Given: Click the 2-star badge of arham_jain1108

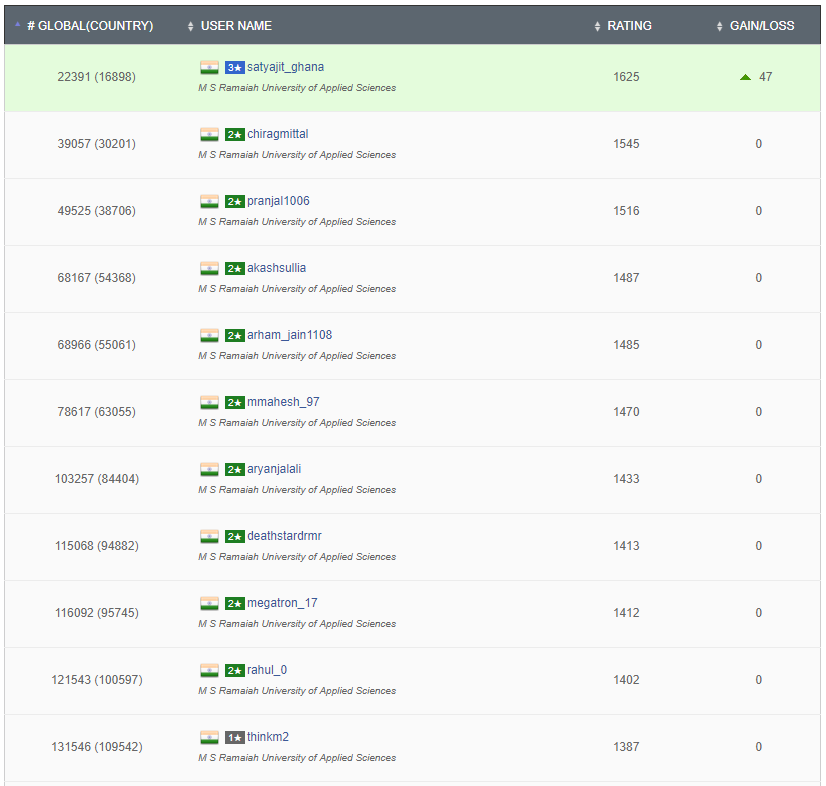Looking at the screenshot, I should coord(235,335).
